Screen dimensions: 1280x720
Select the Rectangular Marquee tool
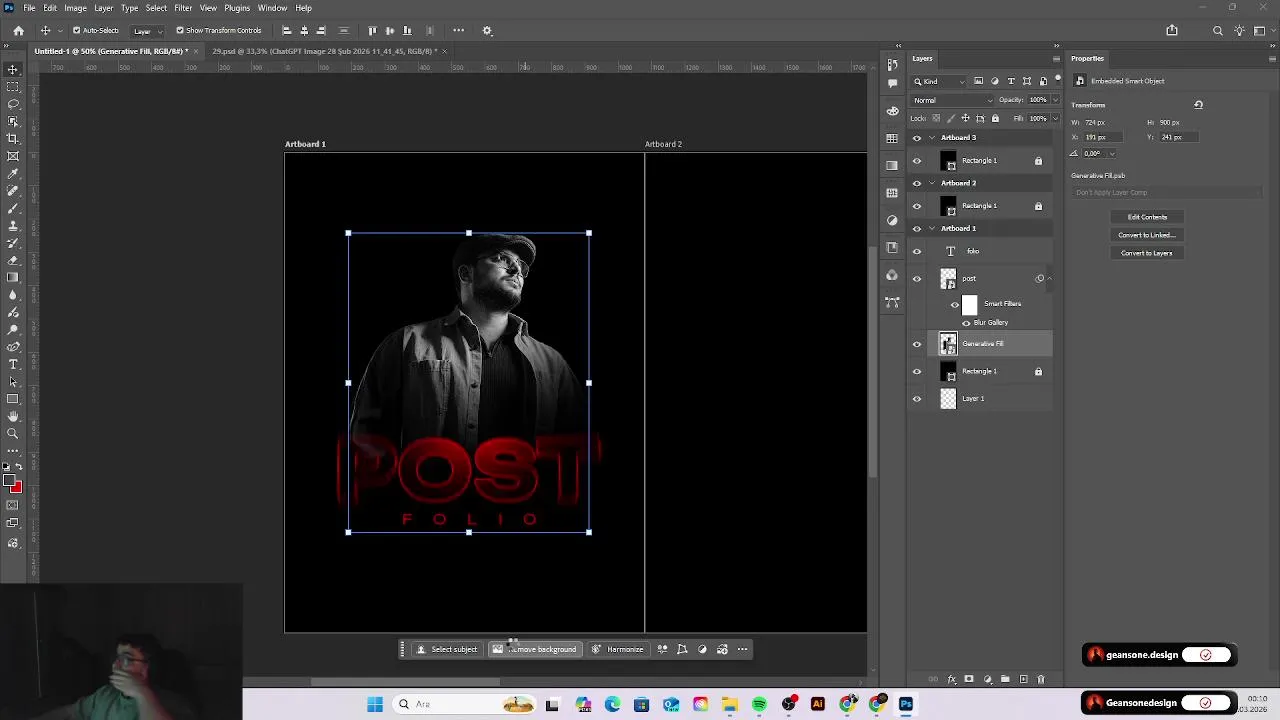[13, 87]
